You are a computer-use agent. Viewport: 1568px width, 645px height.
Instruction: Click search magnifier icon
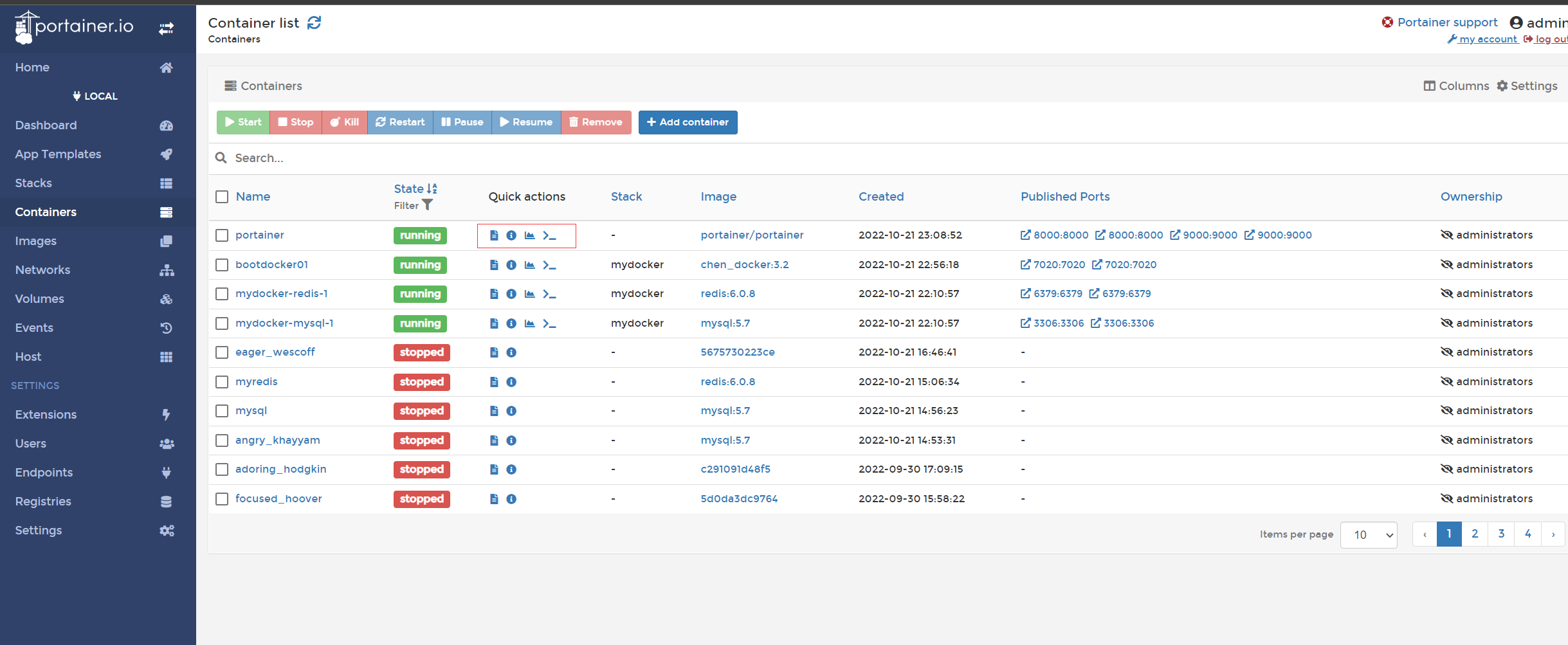[x=221, y=158]
